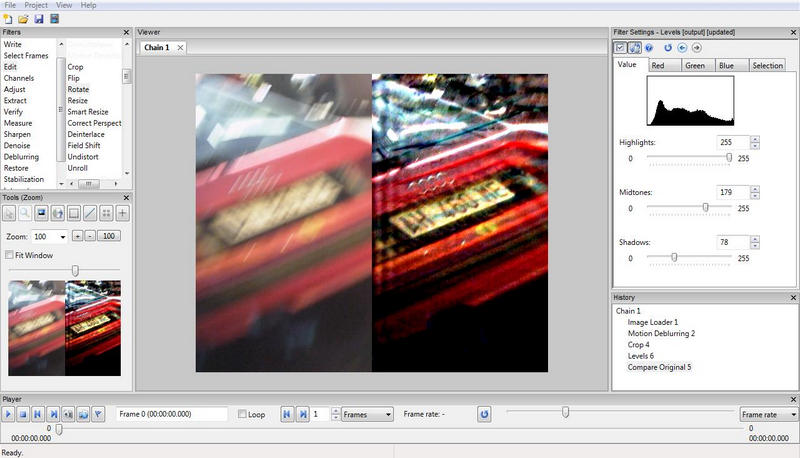
Task: Click the zoom out minus button
Action: [90, 236]
